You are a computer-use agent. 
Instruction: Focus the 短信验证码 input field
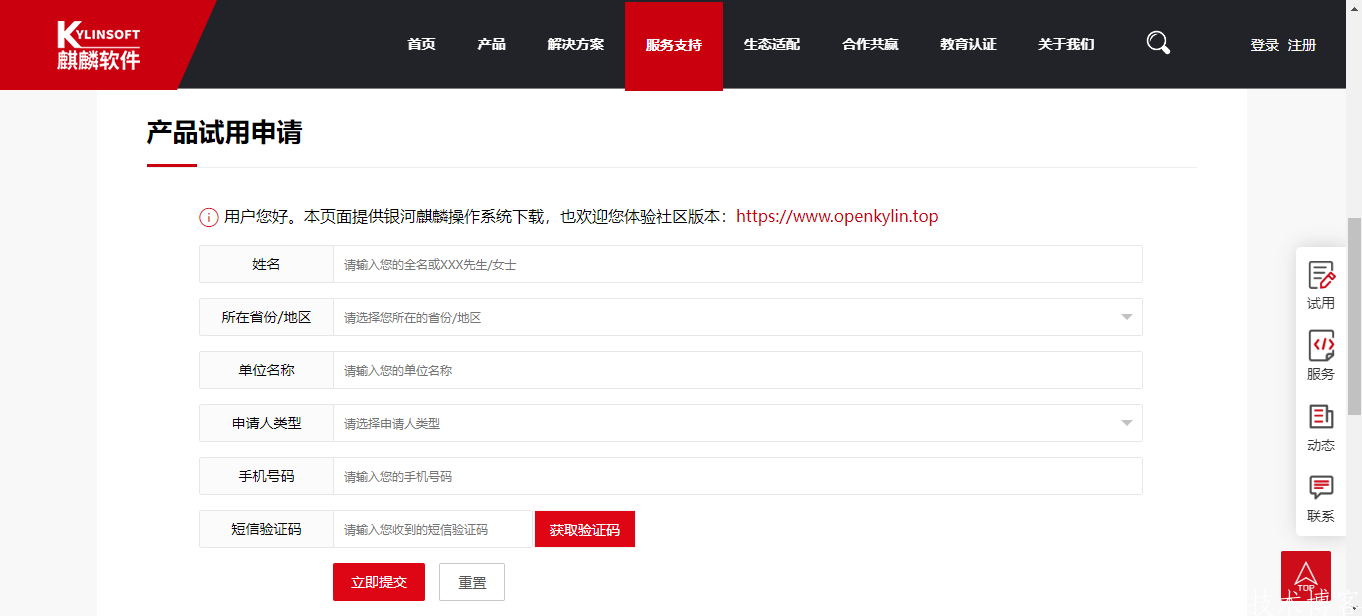click(x=433, y=529)
